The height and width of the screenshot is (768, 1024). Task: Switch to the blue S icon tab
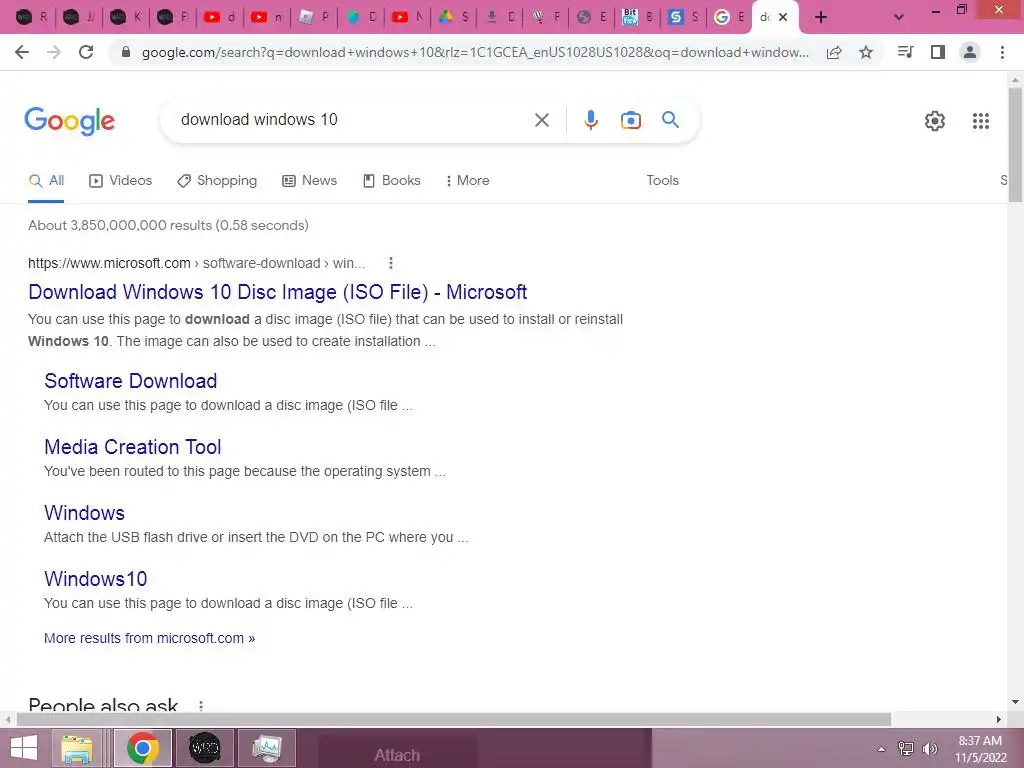tap(684, 17)
